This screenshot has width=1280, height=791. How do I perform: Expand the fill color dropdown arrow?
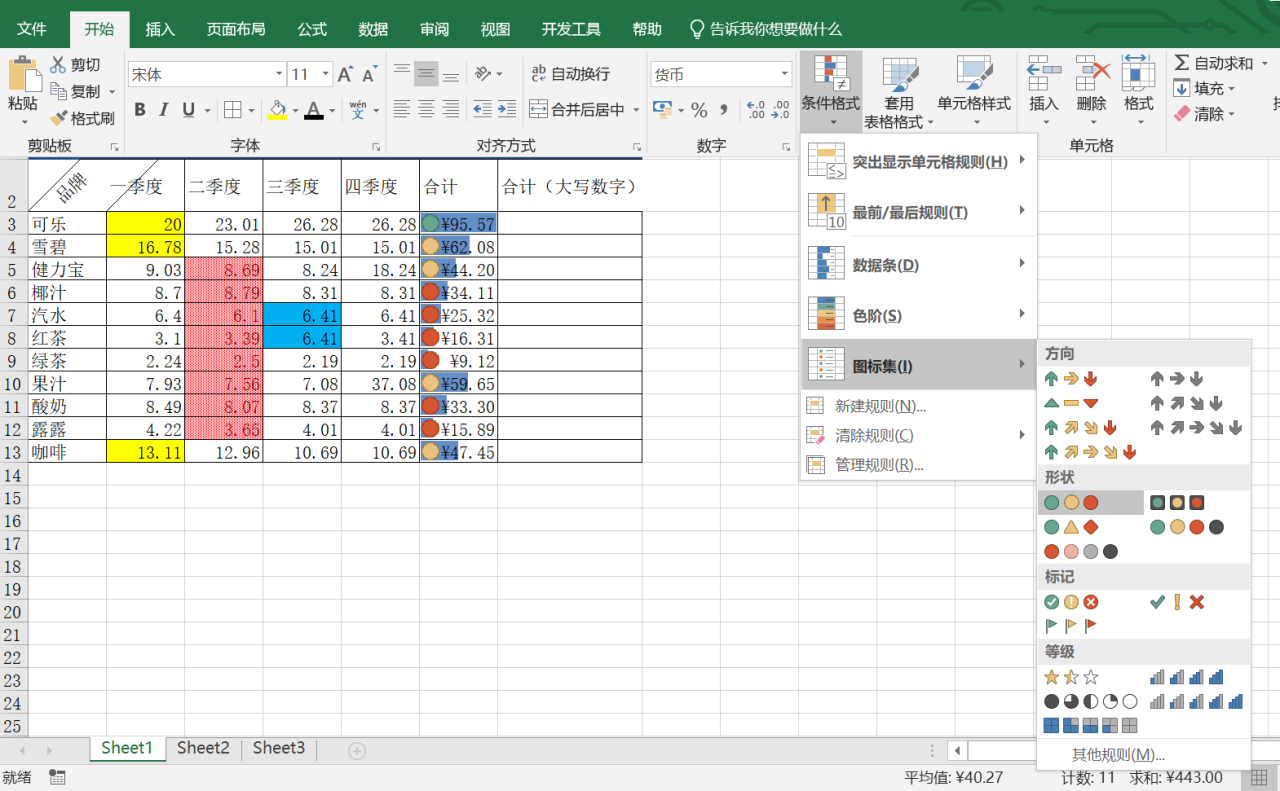(296, 110)
